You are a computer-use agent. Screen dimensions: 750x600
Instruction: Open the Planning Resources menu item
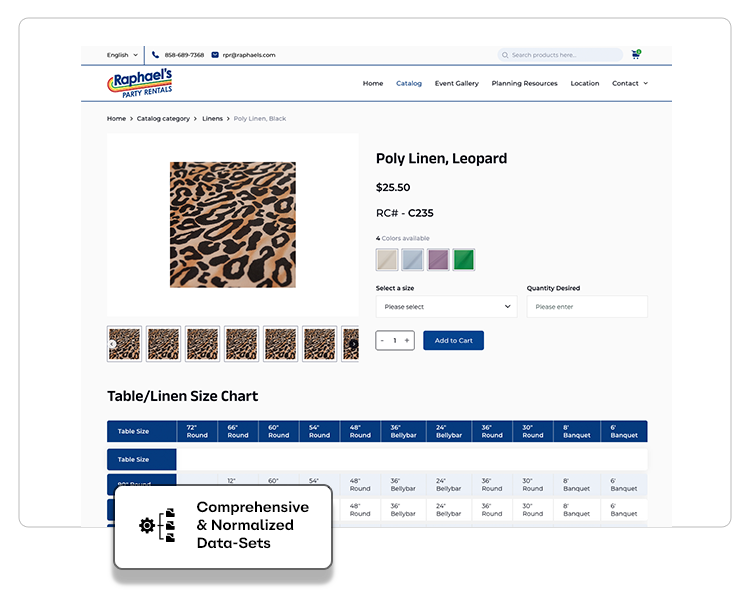524,83
